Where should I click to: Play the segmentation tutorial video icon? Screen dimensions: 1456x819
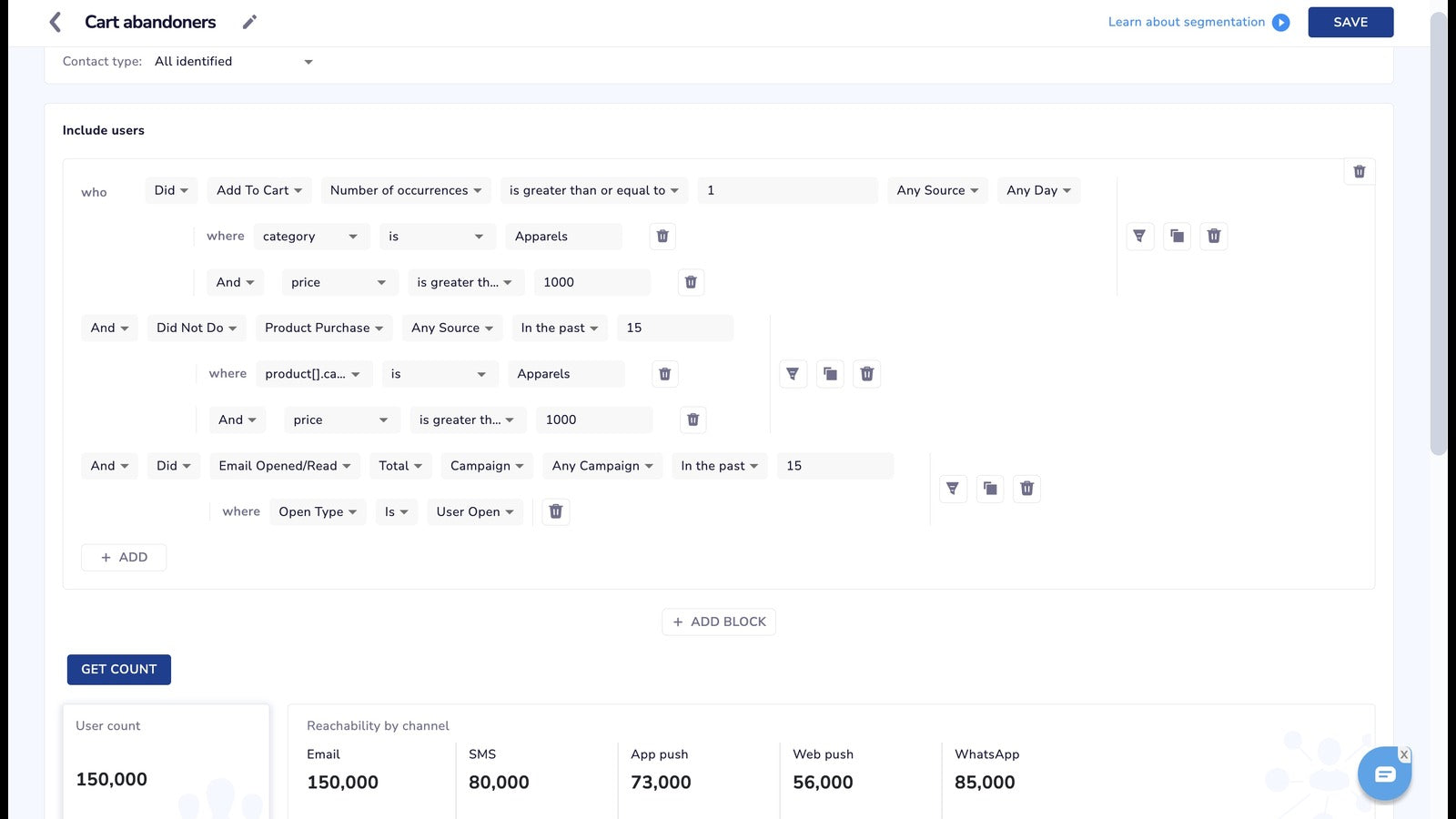pos(1281,22)
